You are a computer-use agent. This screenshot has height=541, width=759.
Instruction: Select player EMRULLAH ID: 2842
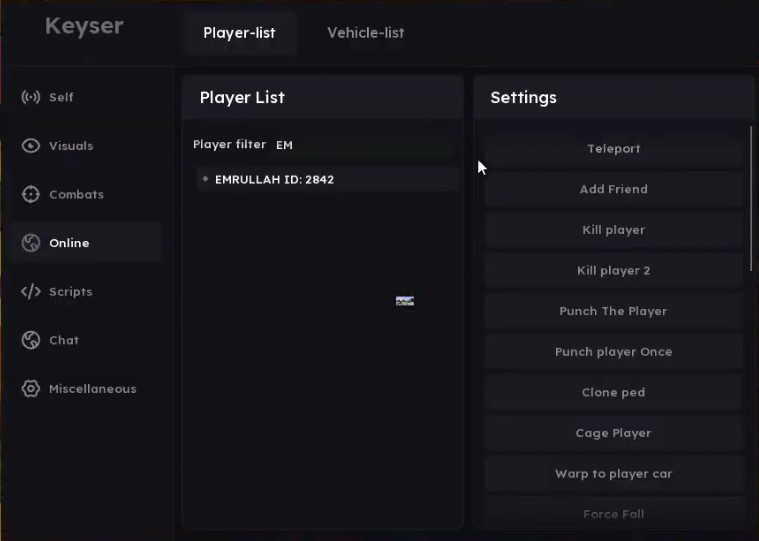274,180
